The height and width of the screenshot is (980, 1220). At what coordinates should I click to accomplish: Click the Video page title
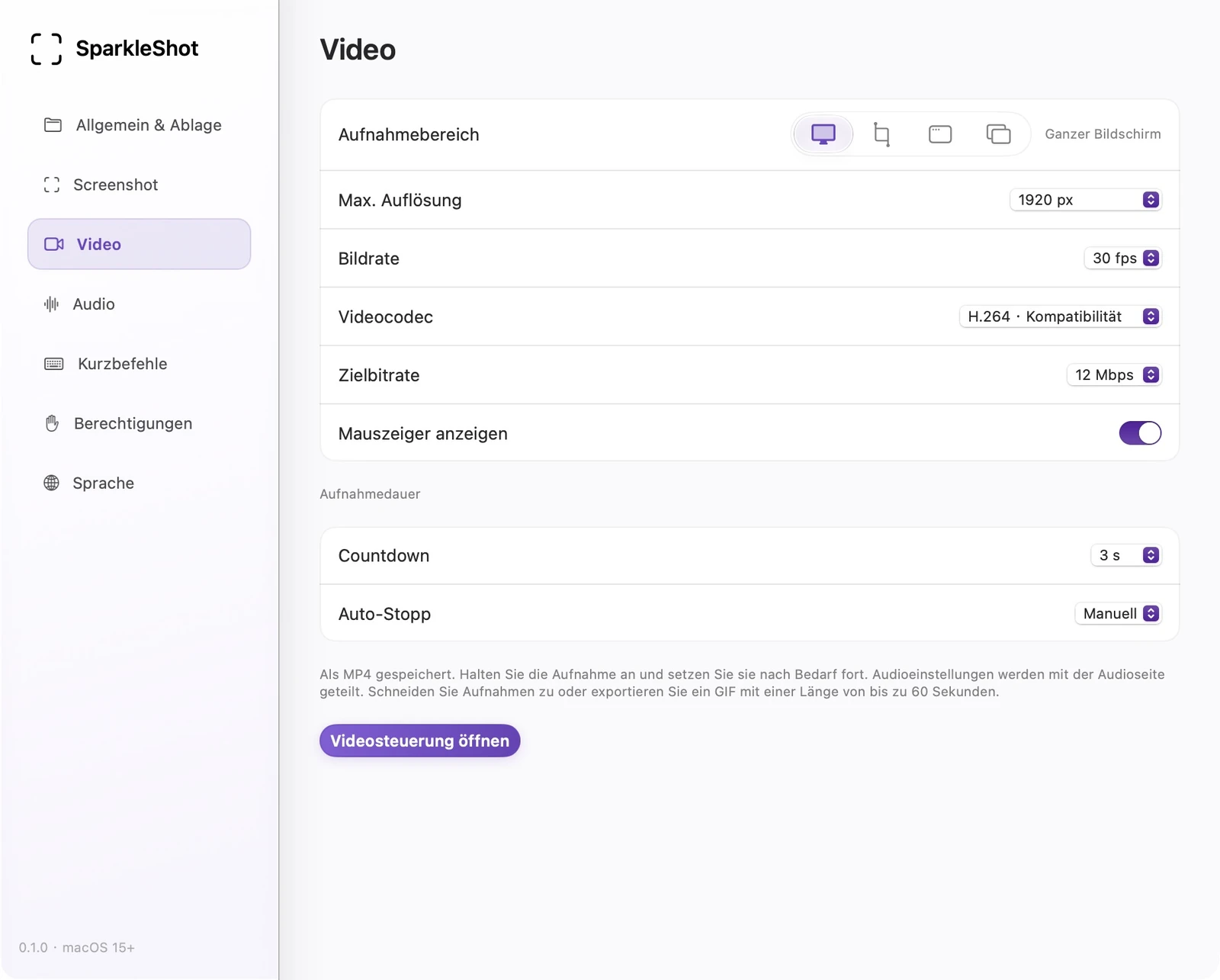click(x=358, y=50)
